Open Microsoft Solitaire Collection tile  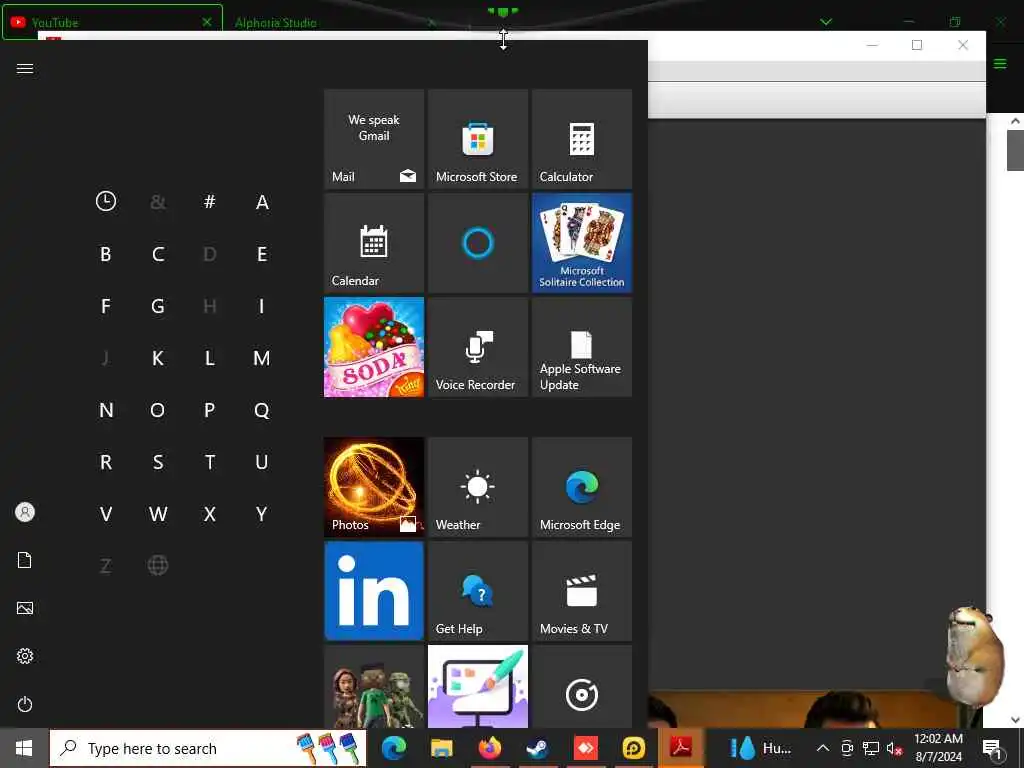[582, 243]
